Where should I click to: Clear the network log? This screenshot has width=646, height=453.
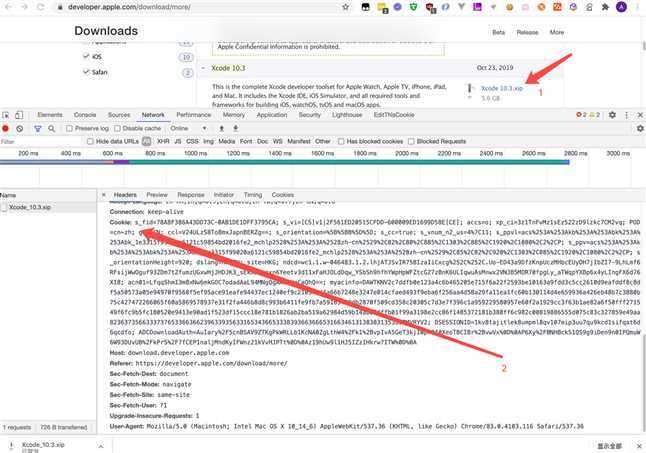[19, 128]
